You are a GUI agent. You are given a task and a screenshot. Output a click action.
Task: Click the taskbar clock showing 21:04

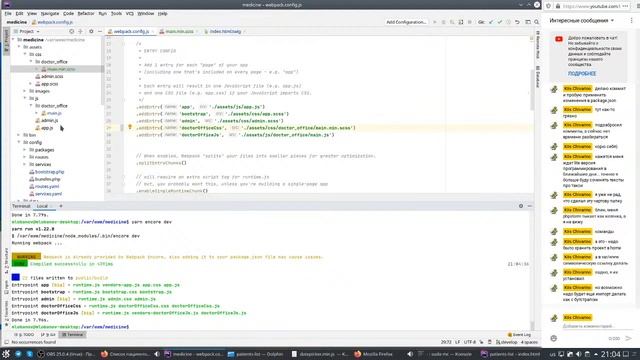coord(610,354)
